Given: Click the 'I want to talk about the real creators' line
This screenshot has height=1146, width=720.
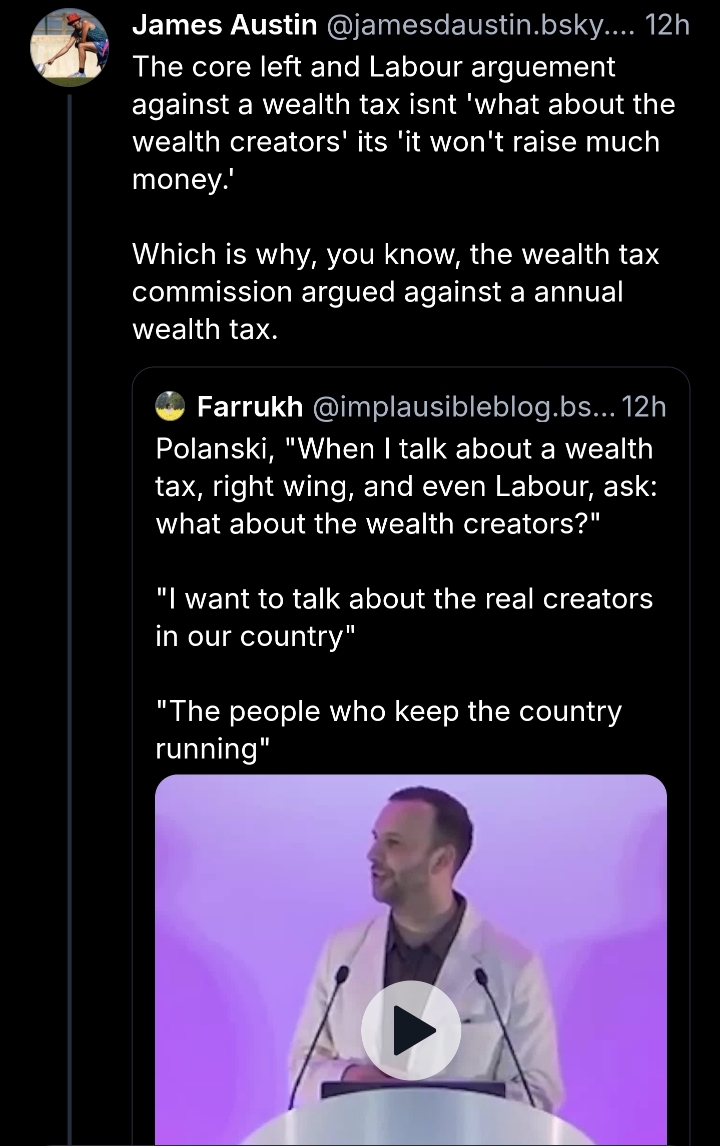Looking at the screenshot, I should point(404,617).
